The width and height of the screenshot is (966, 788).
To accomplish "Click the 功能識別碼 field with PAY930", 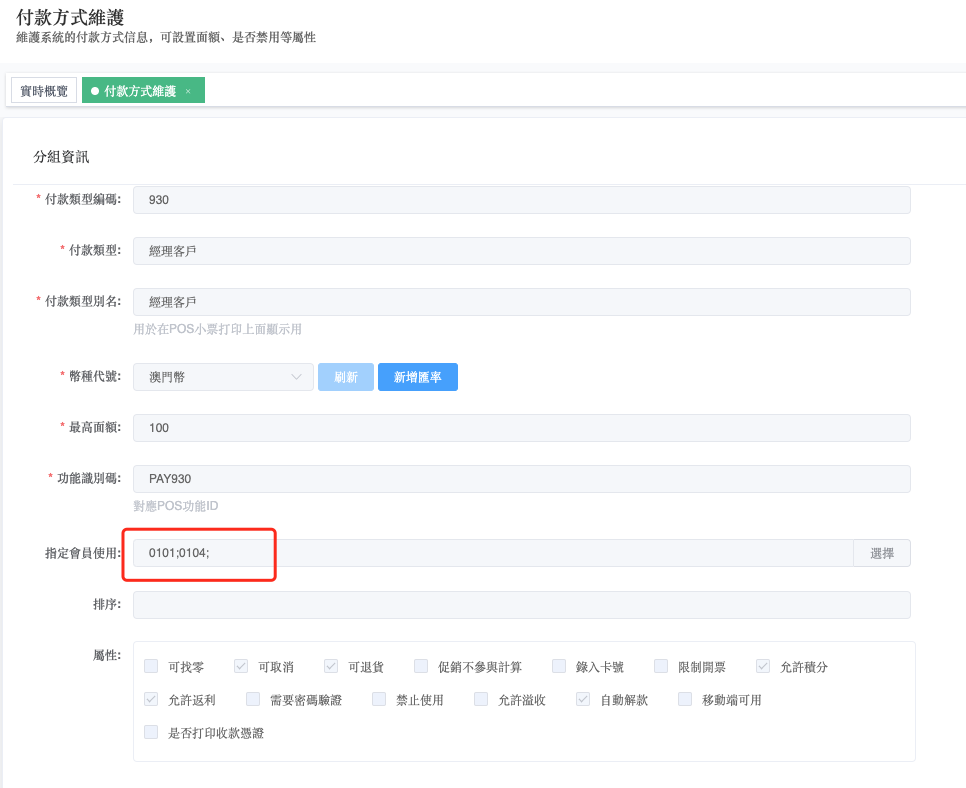I will [521, 479].
